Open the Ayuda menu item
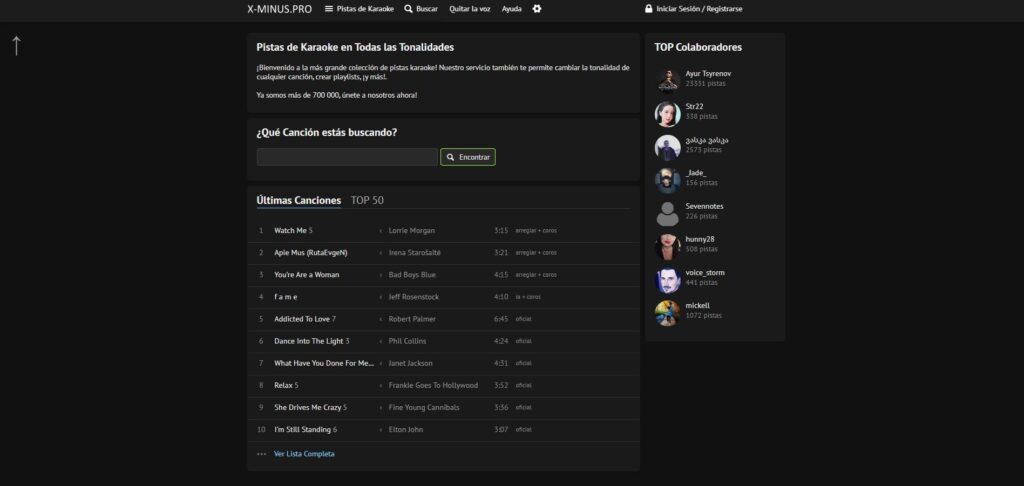This screenshot has height=486, width=1024. [x=511, y=9]
